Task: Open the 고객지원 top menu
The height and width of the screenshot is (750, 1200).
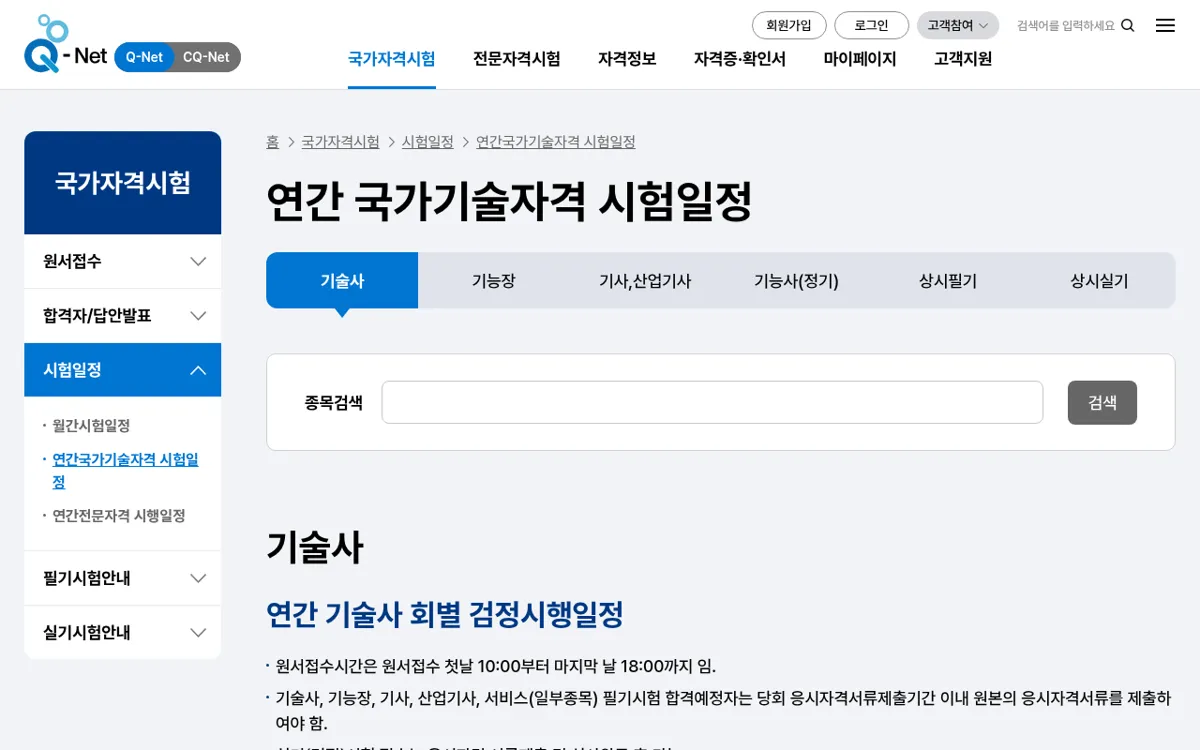Action: [x=963, y=59]
